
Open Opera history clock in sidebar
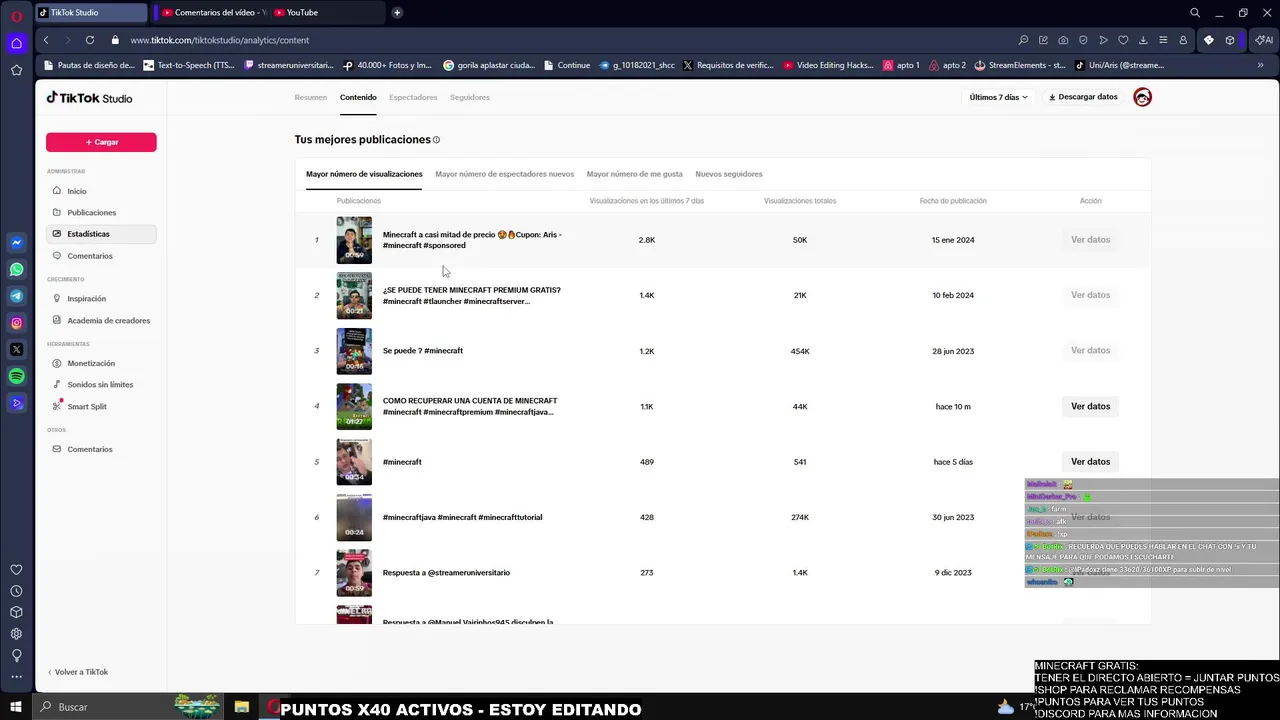tap(16, 591)
